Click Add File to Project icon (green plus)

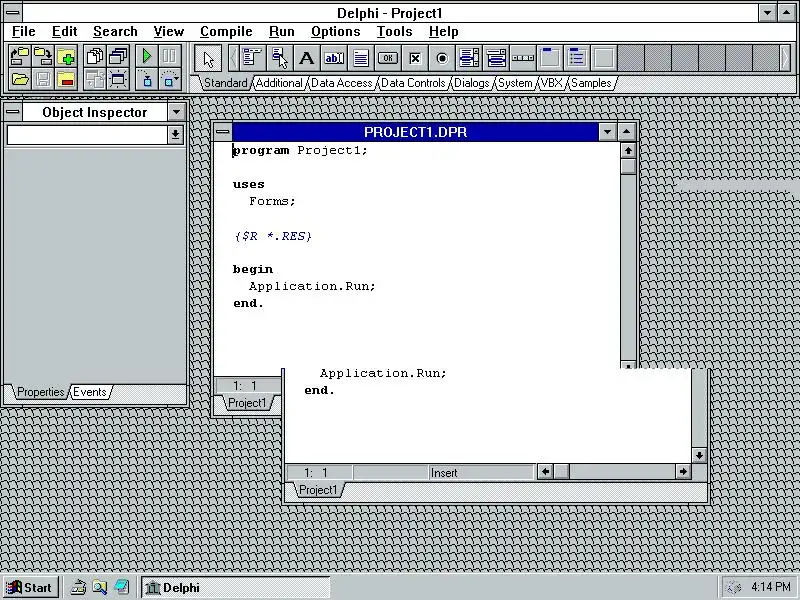pos(66,56)
